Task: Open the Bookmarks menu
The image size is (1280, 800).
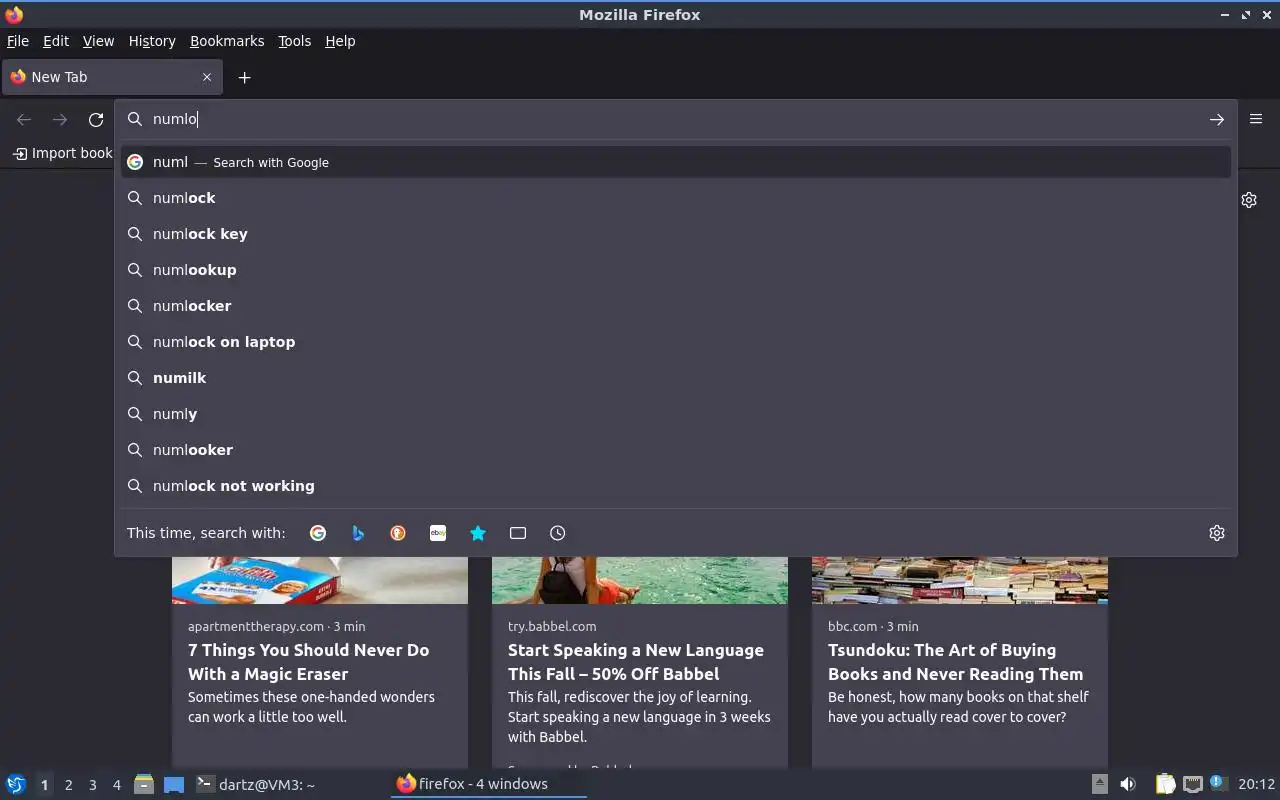Action: 227,41
